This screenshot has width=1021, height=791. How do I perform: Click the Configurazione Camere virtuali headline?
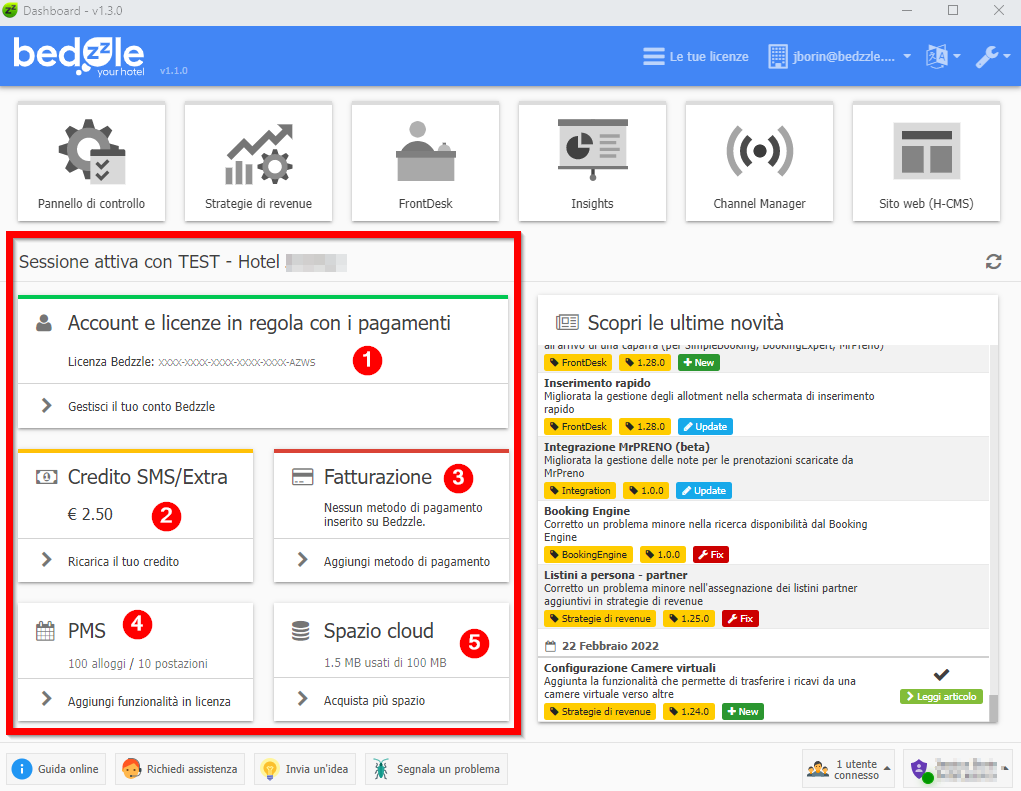coord(630,668)
